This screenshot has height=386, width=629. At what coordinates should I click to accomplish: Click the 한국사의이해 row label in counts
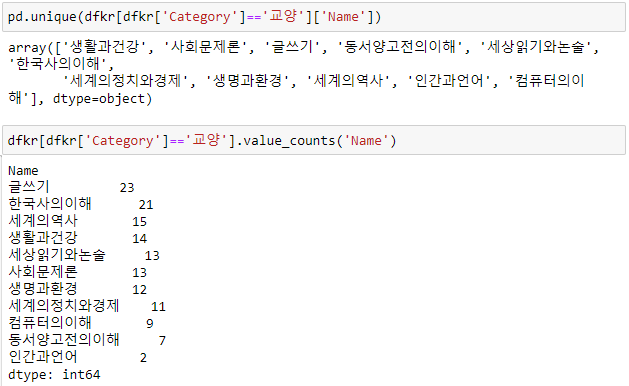click(x=50, y=203)
